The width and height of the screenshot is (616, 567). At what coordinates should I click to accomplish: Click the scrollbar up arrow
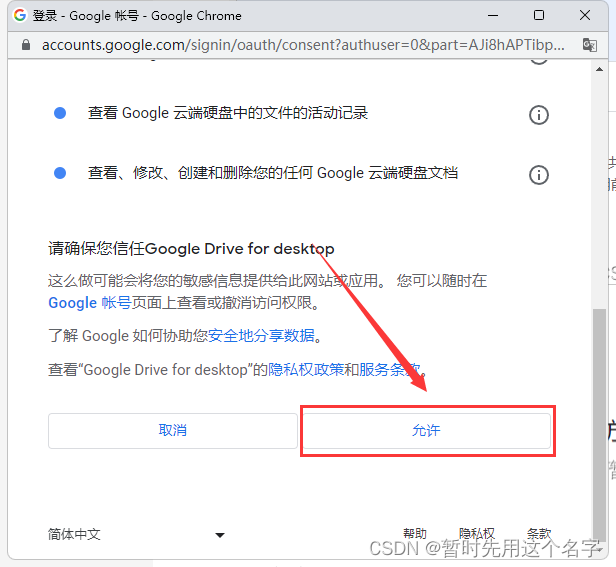600,70
